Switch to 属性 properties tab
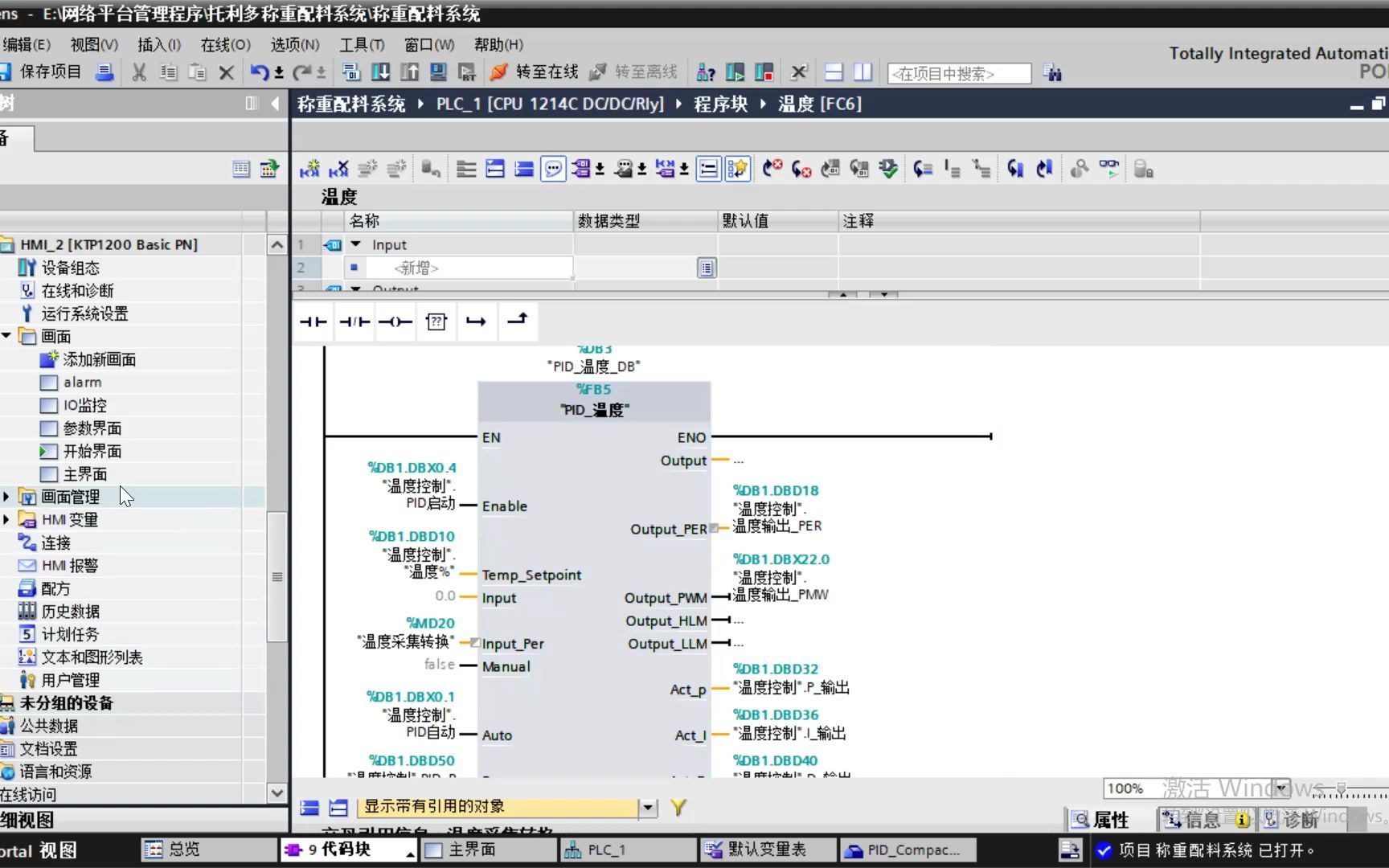This screenshot has height=868, width=1389. click(1102, 820)
